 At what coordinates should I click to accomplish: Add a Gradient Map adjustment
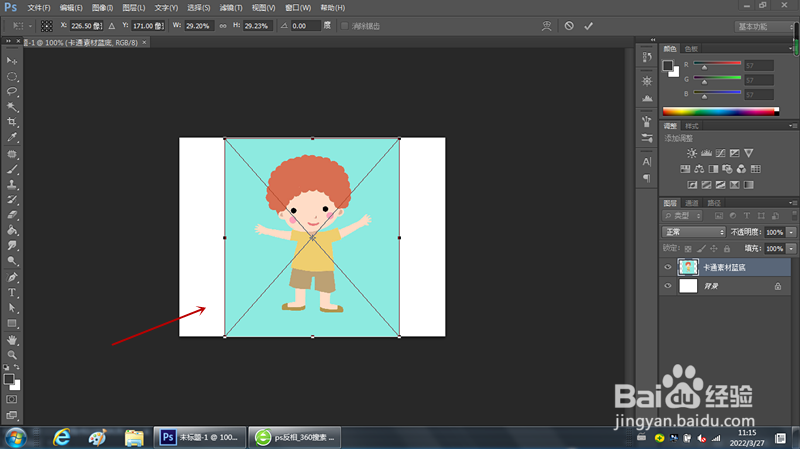[x=748, y=185]
